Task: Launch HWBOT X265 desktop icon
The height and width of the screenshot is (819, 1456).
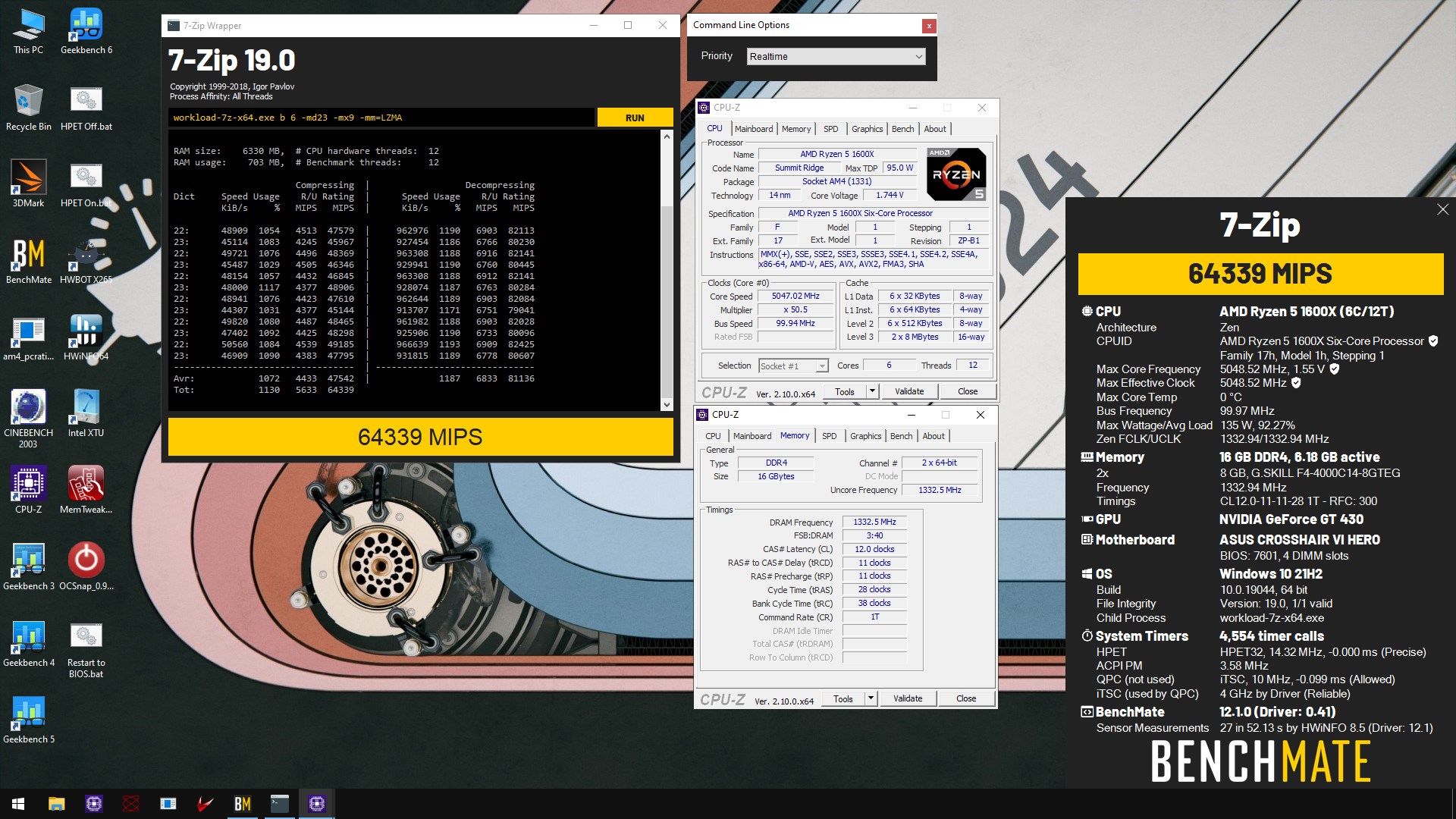Action: click(86, 262)
